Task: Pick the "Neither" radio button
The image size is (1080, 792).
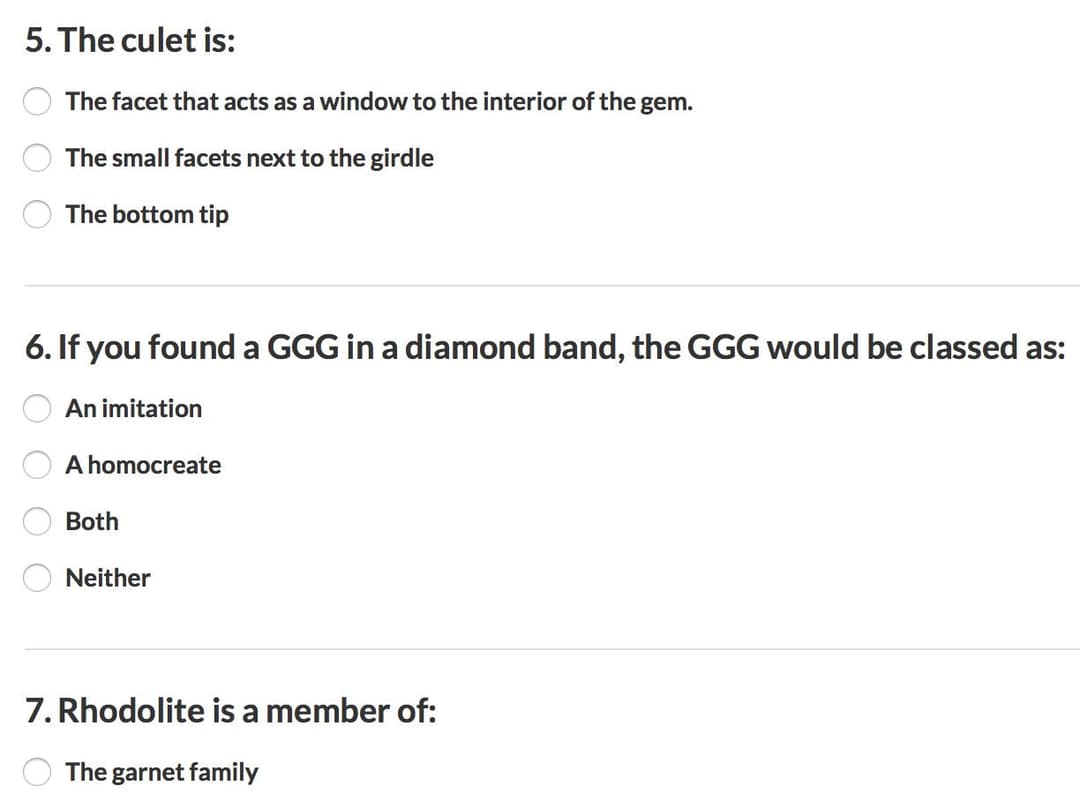Action: point(37,577)
